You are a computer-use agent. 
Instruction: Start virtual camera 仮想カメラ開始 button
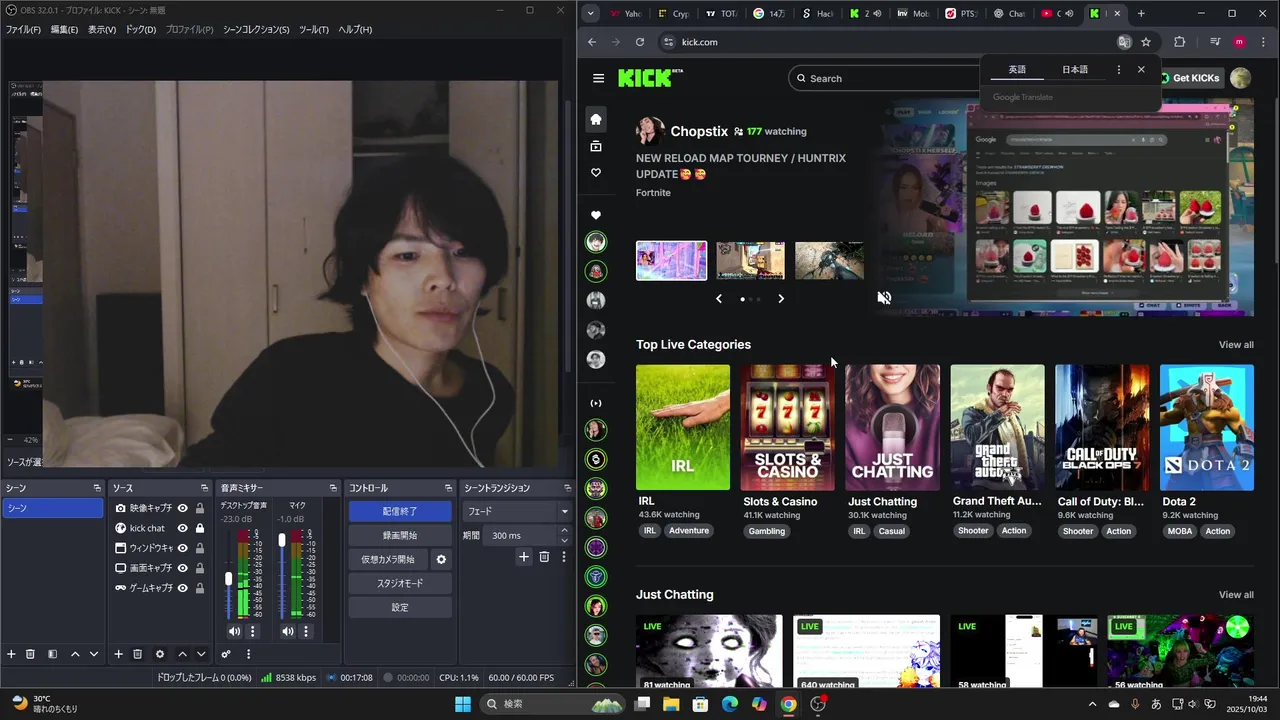tap(388, 559)
